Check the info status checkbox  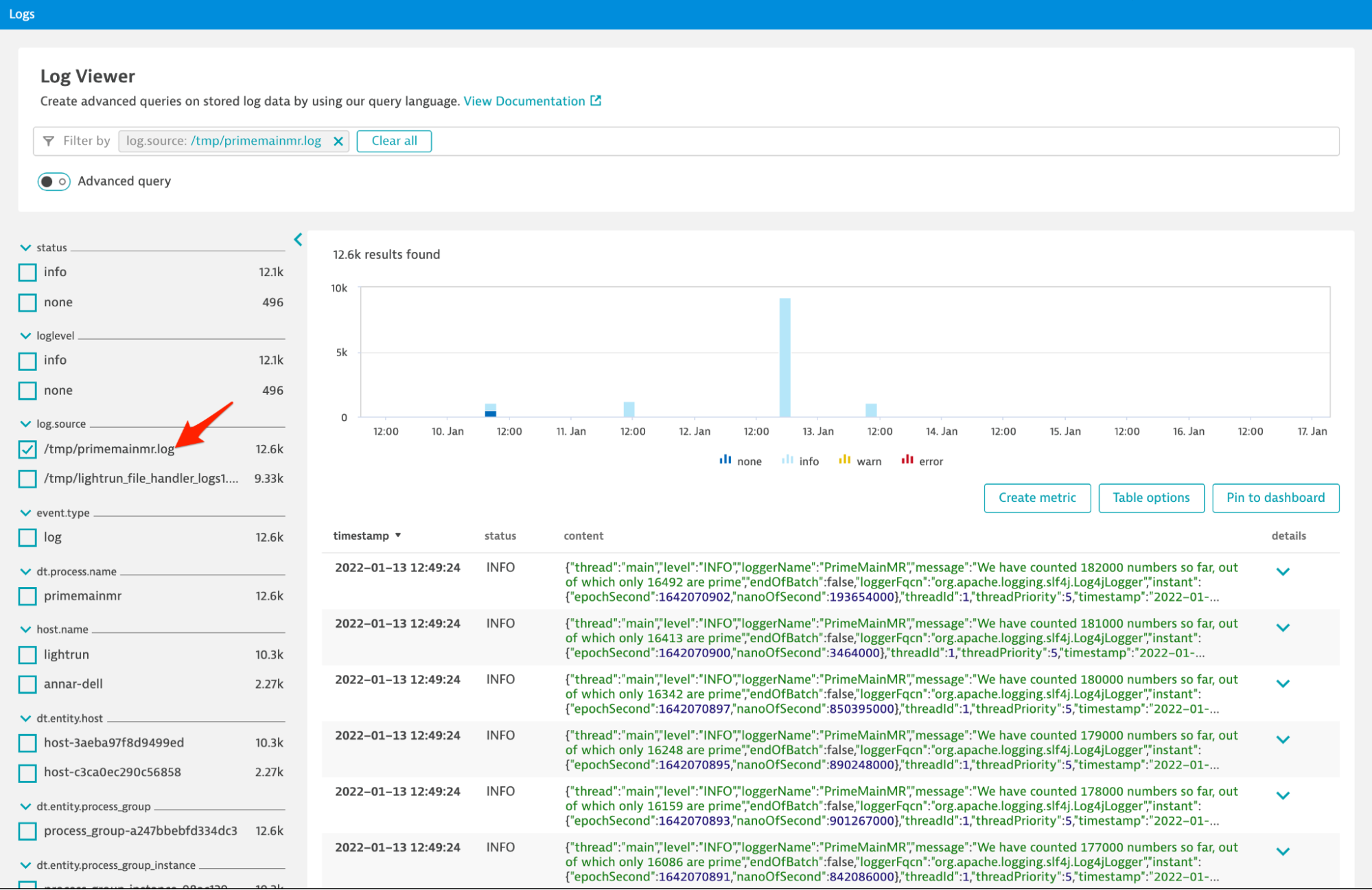27,273
